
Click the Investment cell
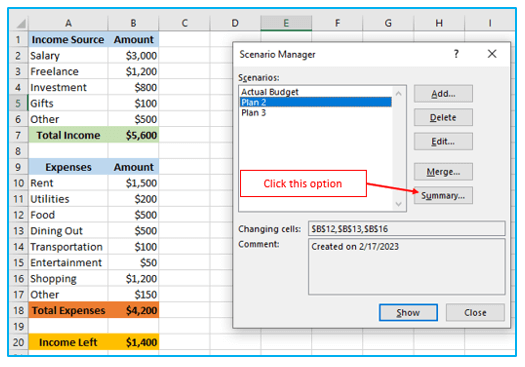pos(68,87)
